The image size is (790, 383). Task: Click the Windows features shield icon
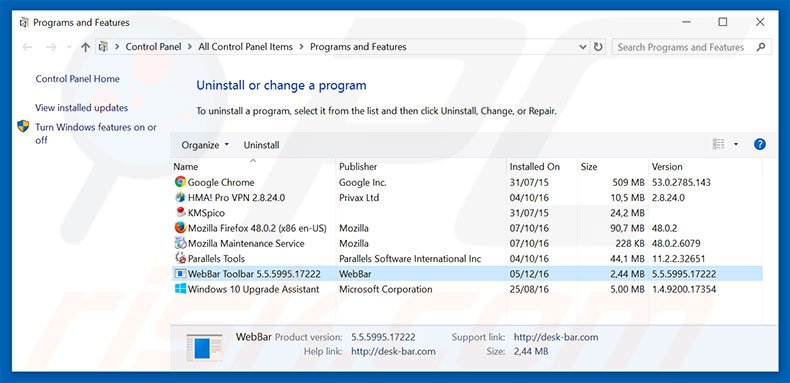click(23, 126)
